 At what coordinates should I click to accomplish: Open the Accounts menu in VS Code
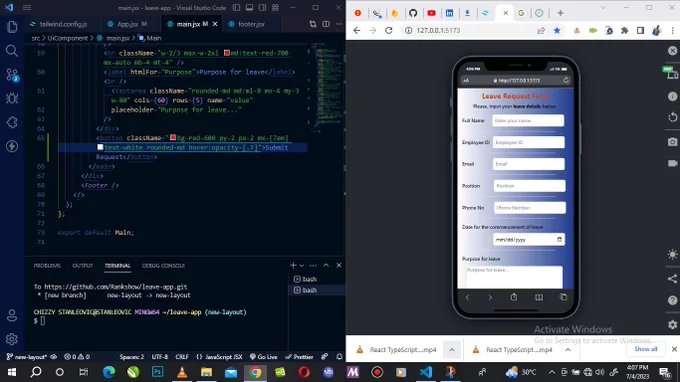[x=12, y=315]
